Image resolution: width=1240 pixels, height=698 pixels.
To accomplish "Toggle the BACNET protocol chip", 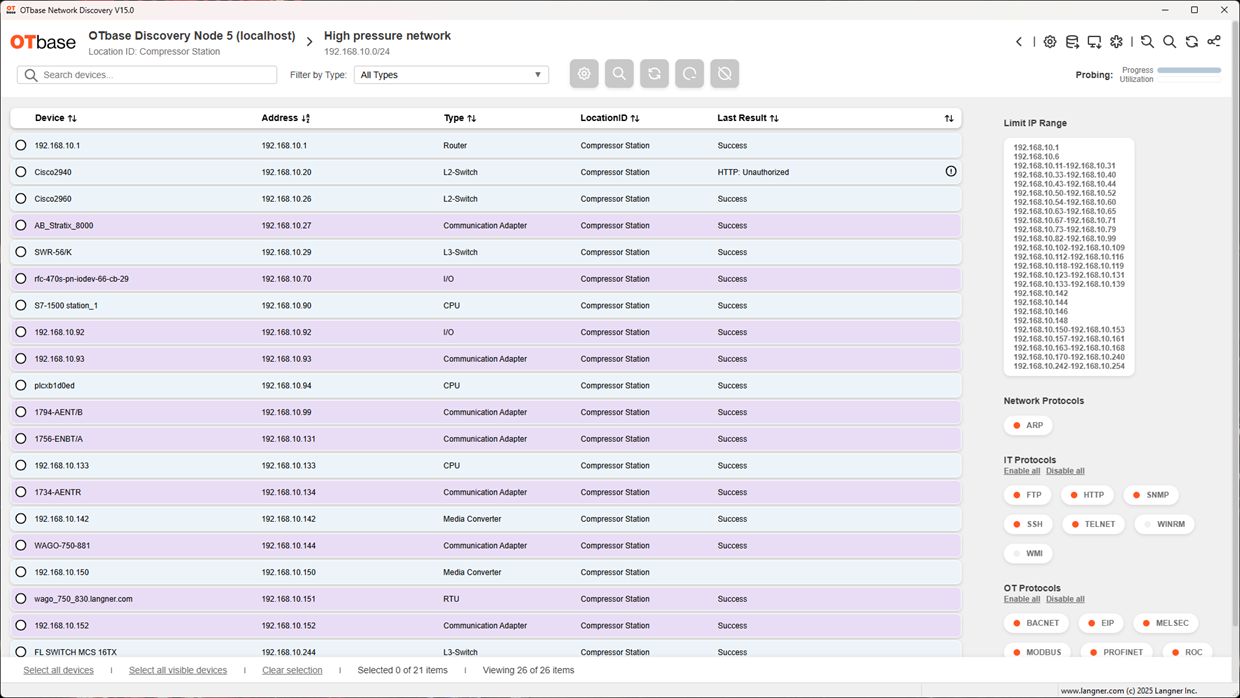I will click(x=1036, y=623).
